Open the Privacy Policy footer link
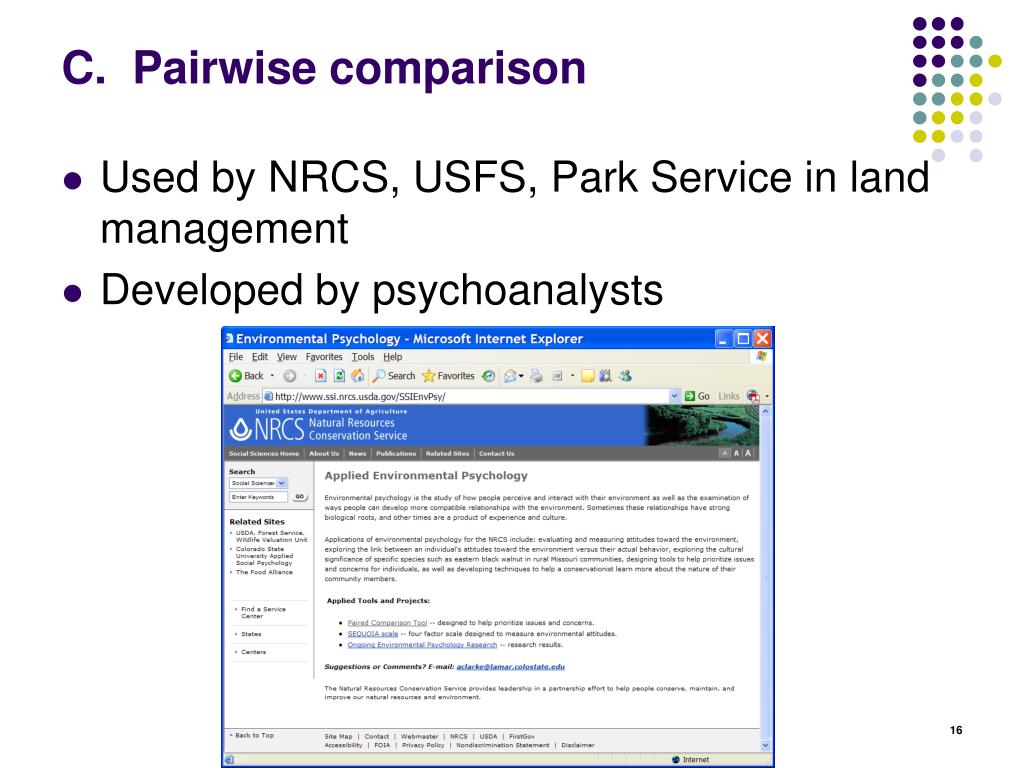The height and width of the screenshot is (768, 1024). click(423, 745)
